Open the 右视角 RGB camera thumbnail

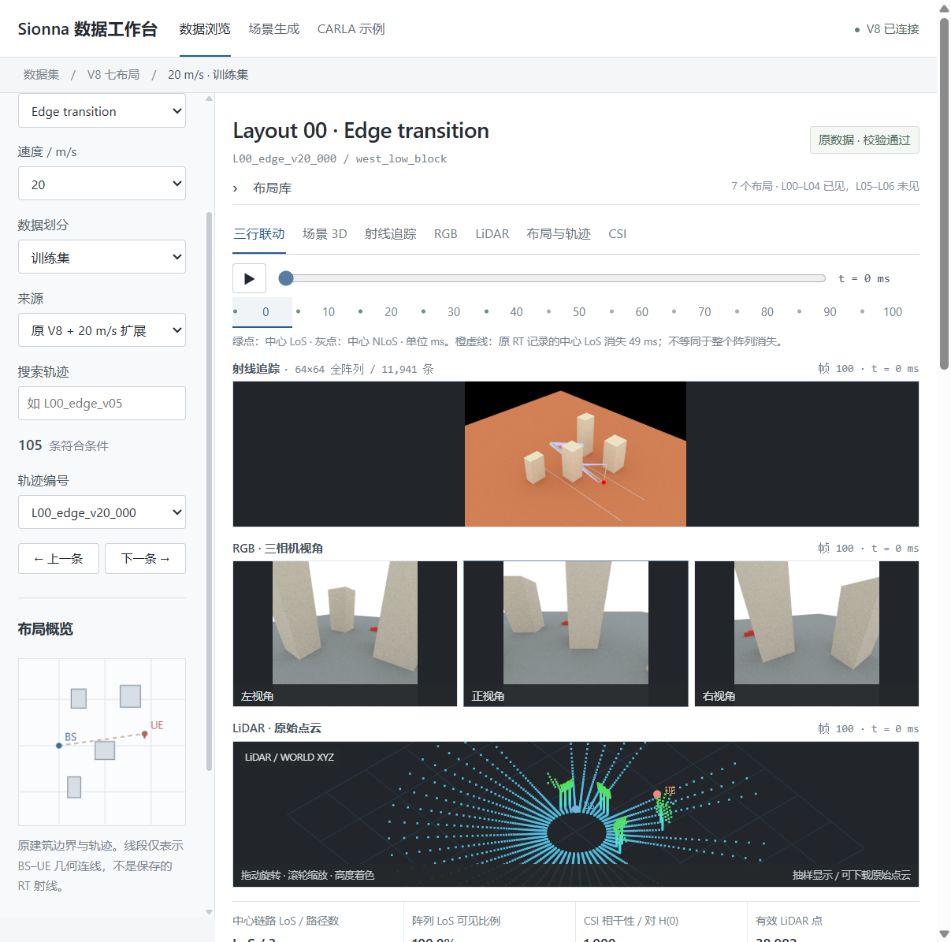[807, 633]
